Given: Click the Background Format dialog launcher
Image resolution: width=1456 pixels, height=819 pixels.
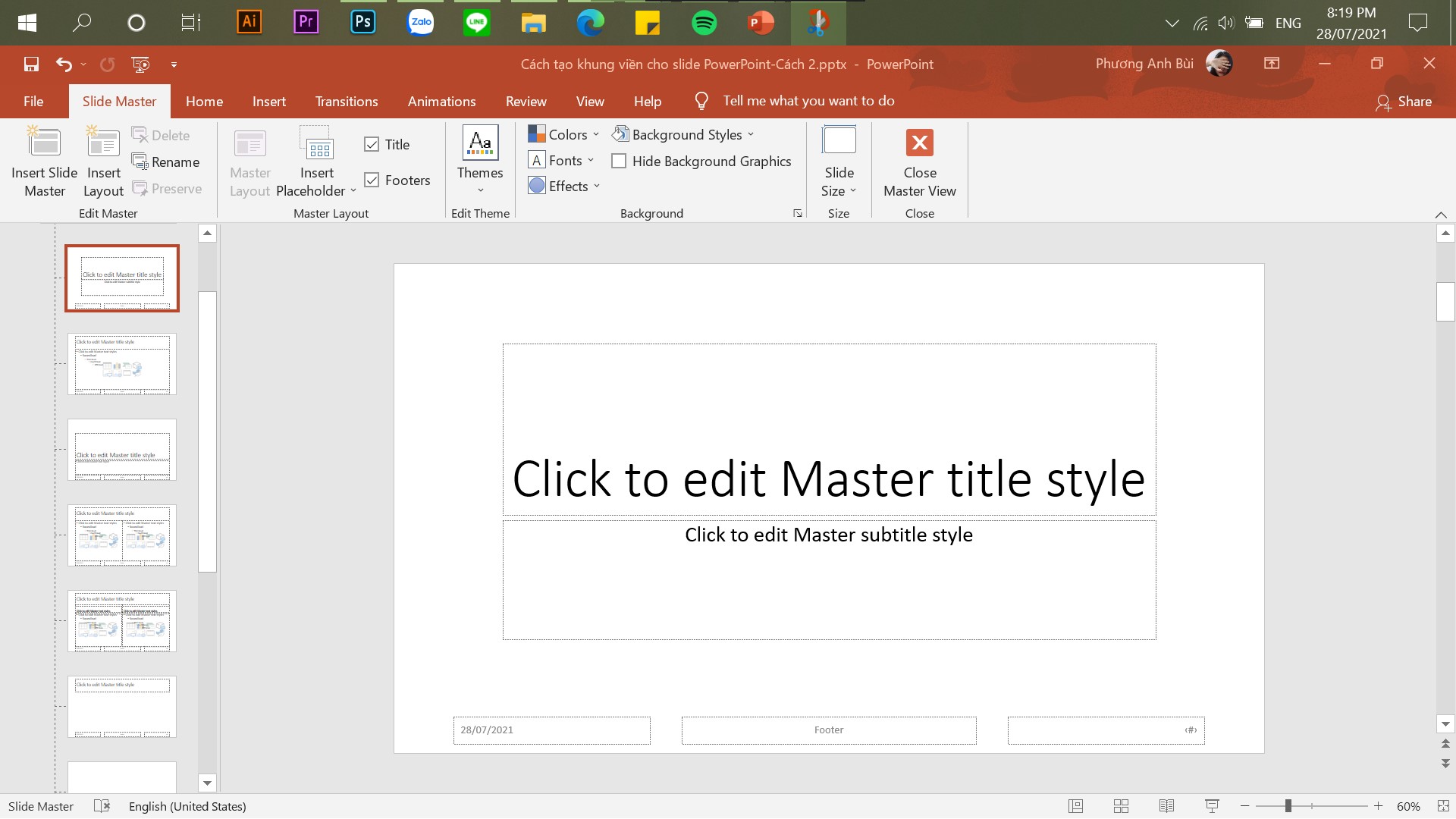Looking at the screenshot, I should click(797, 213).
